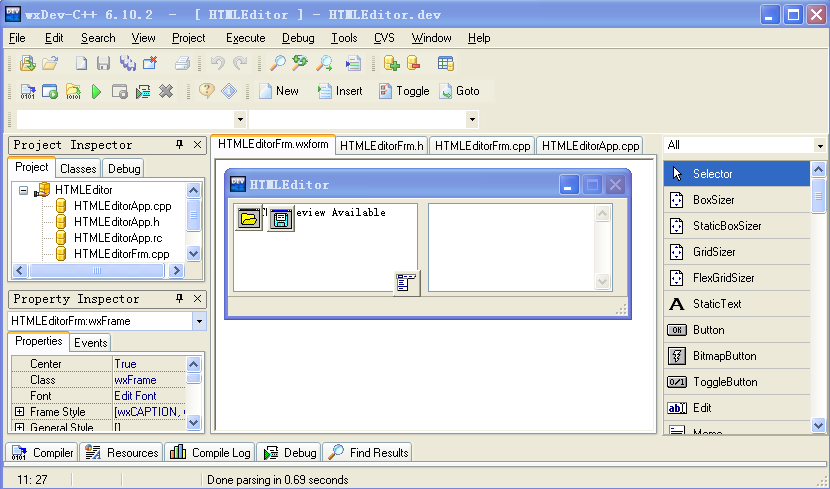Click the Toggle bookmark button
Image resolution: width=830 pixels, height=489 pixels.
404,91
